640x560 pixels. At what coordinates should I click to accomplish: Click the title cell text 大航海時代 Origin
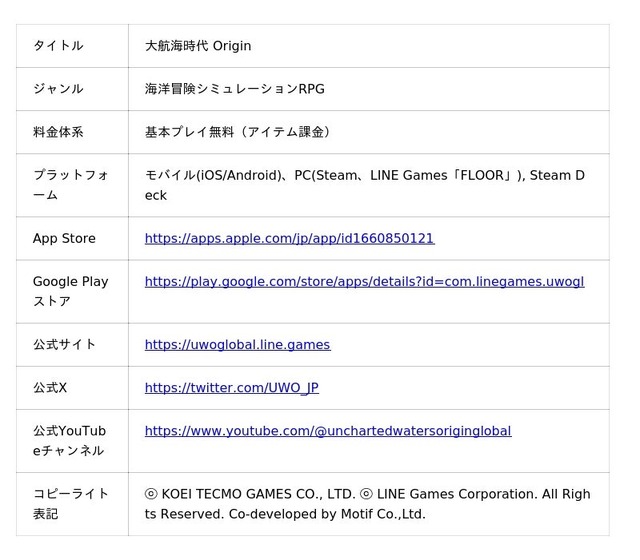198,46
